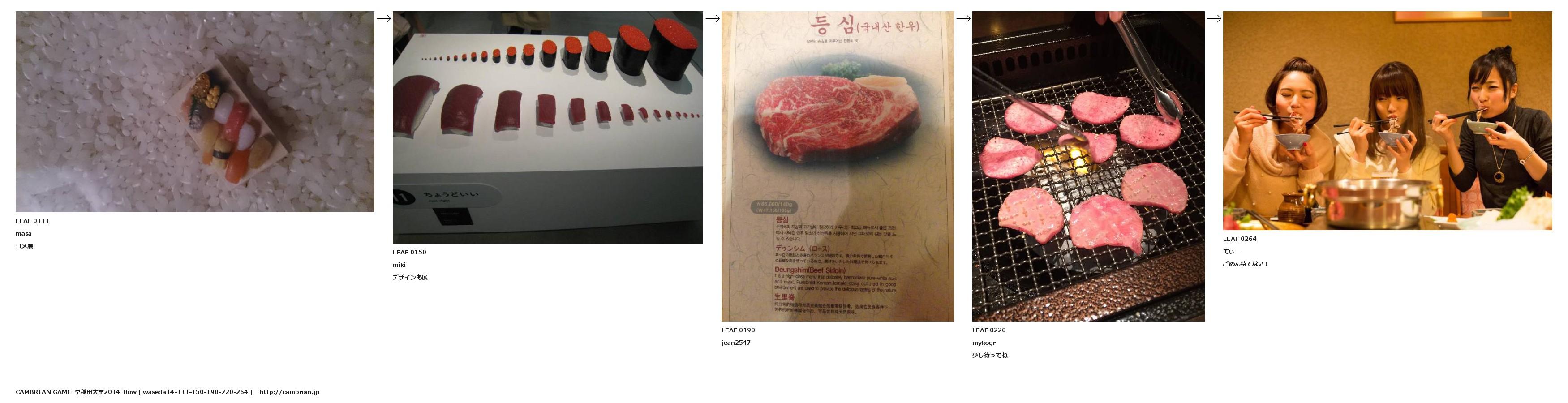Click the CAMBRIAN GAME footer text

tap(43, 392)
